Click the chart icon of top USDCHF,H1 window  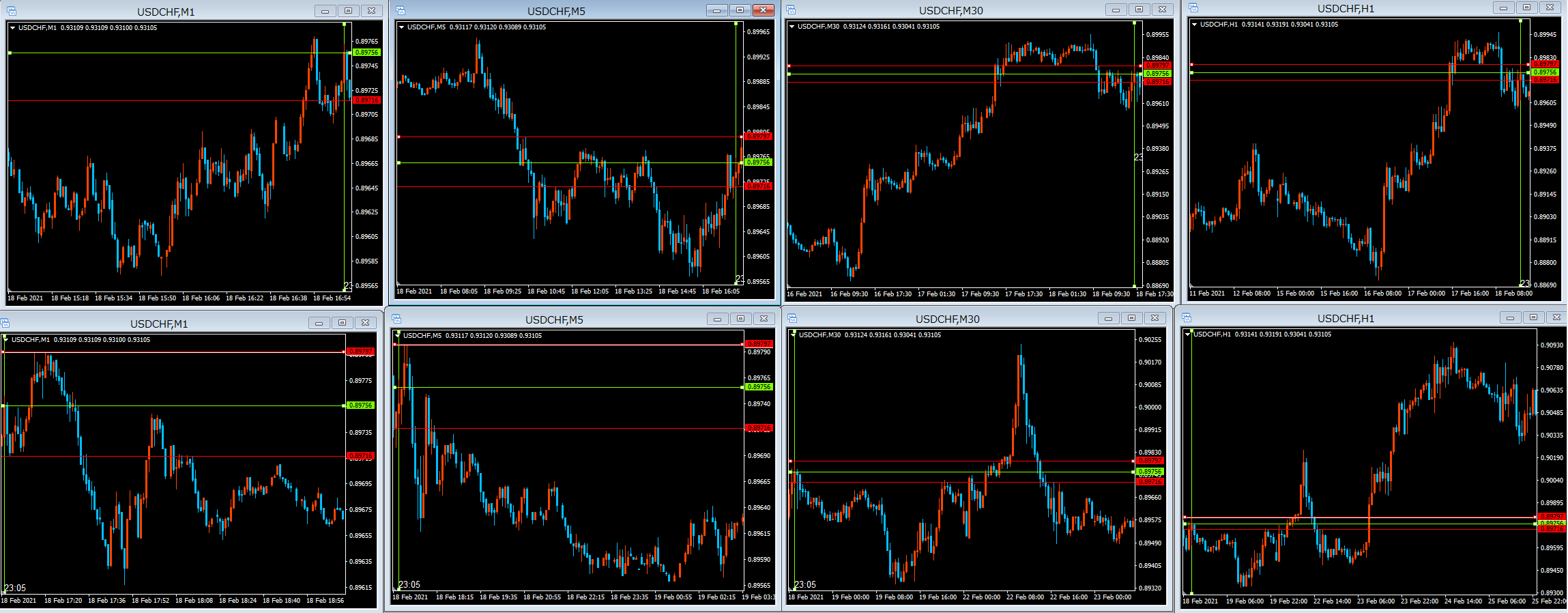1193,8
